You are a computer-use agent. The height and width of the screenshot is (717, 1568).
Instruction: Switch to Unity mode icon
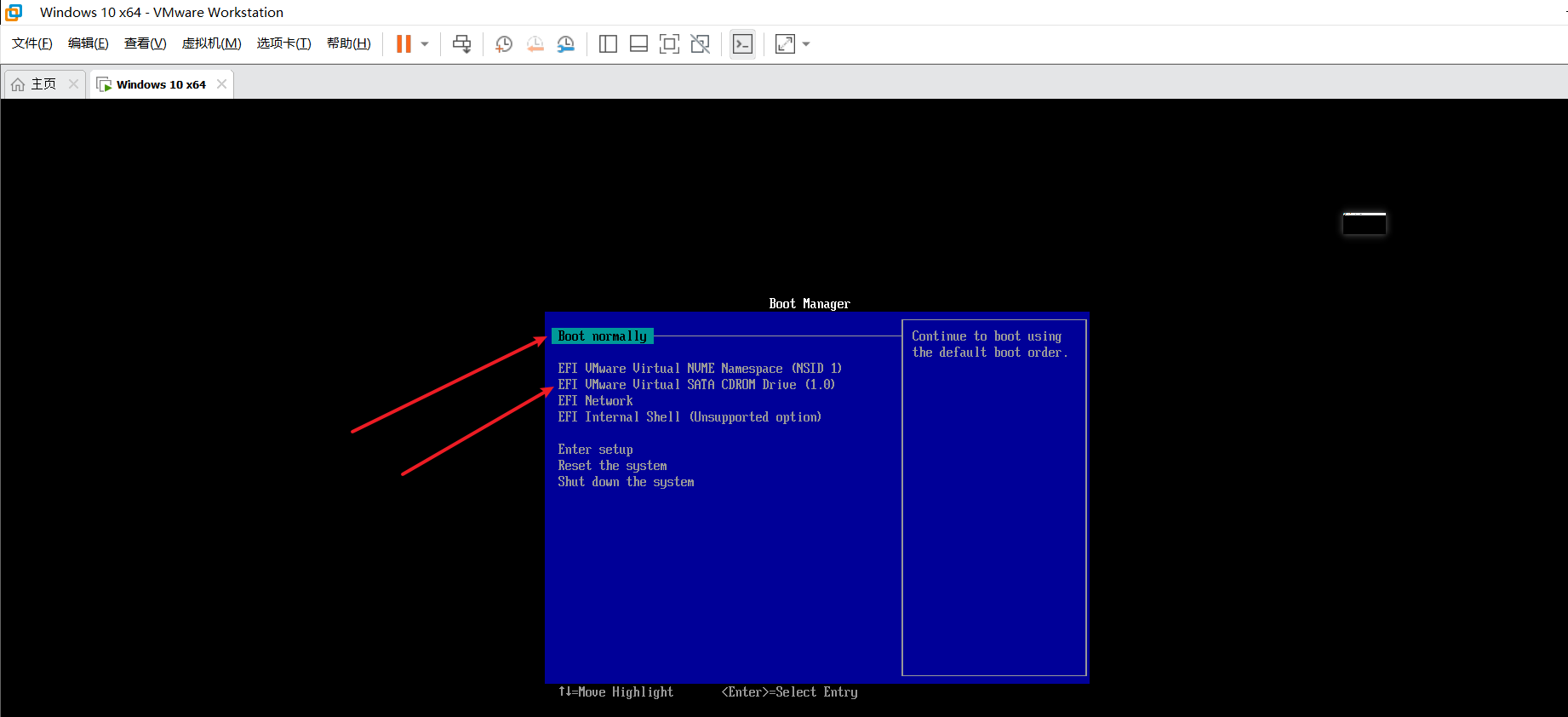point(701,44)
